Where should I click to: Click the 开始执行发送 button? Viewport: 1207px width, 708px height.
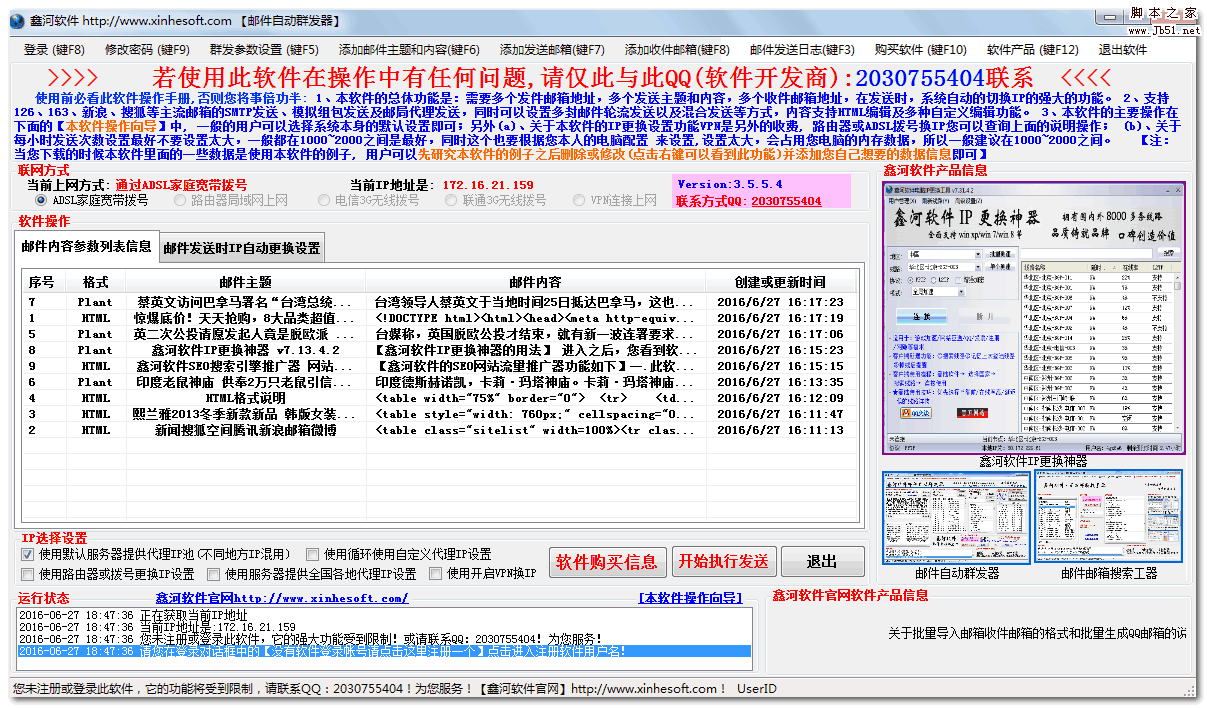click(x=723, y=561)
